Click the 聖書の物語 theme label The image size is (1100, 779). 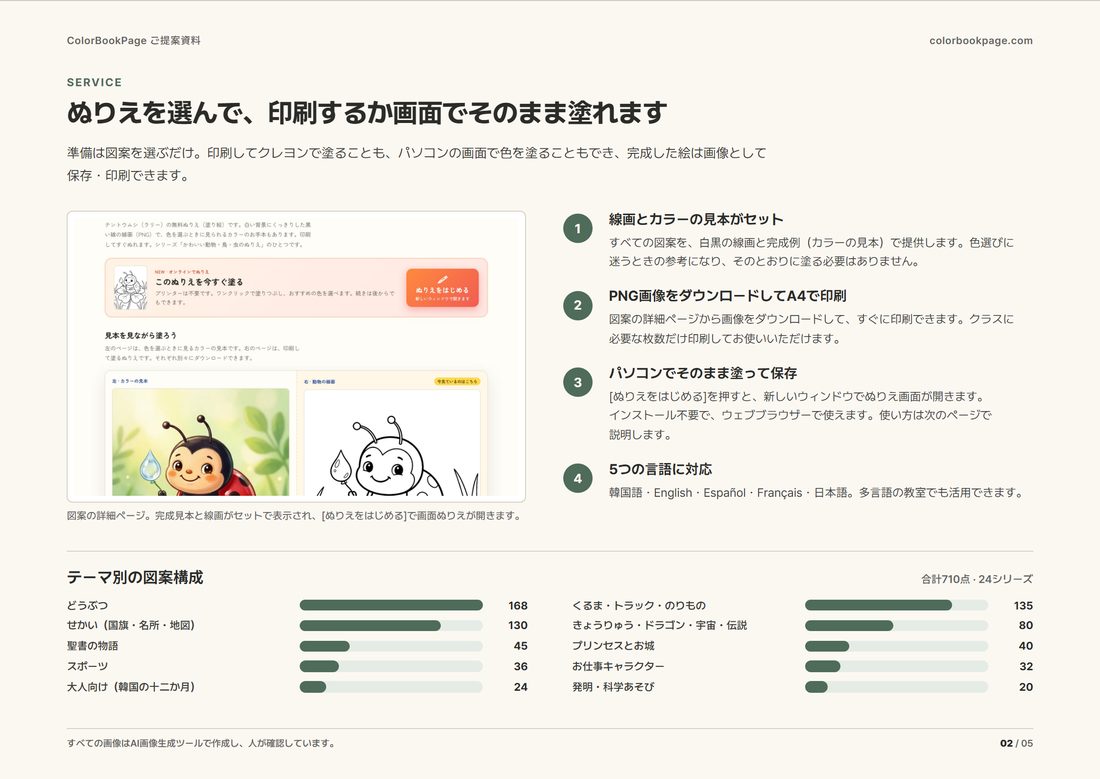click(x=93, y=646)
